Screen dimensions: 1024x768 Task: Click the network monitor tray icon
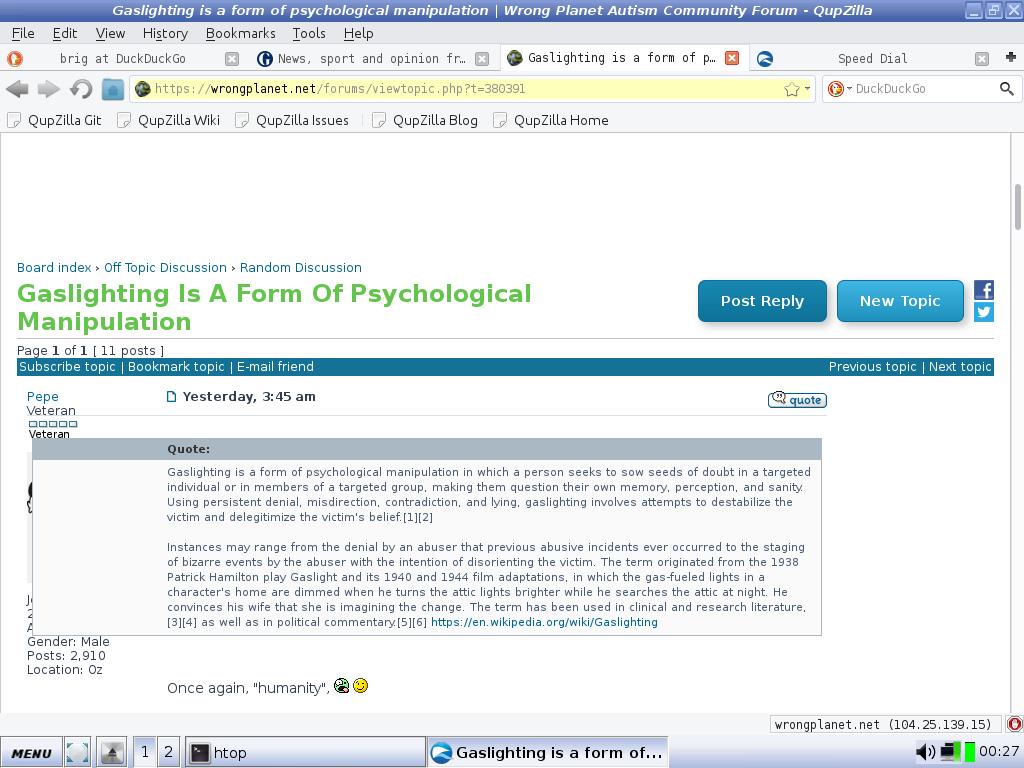[x=950, y=752]
